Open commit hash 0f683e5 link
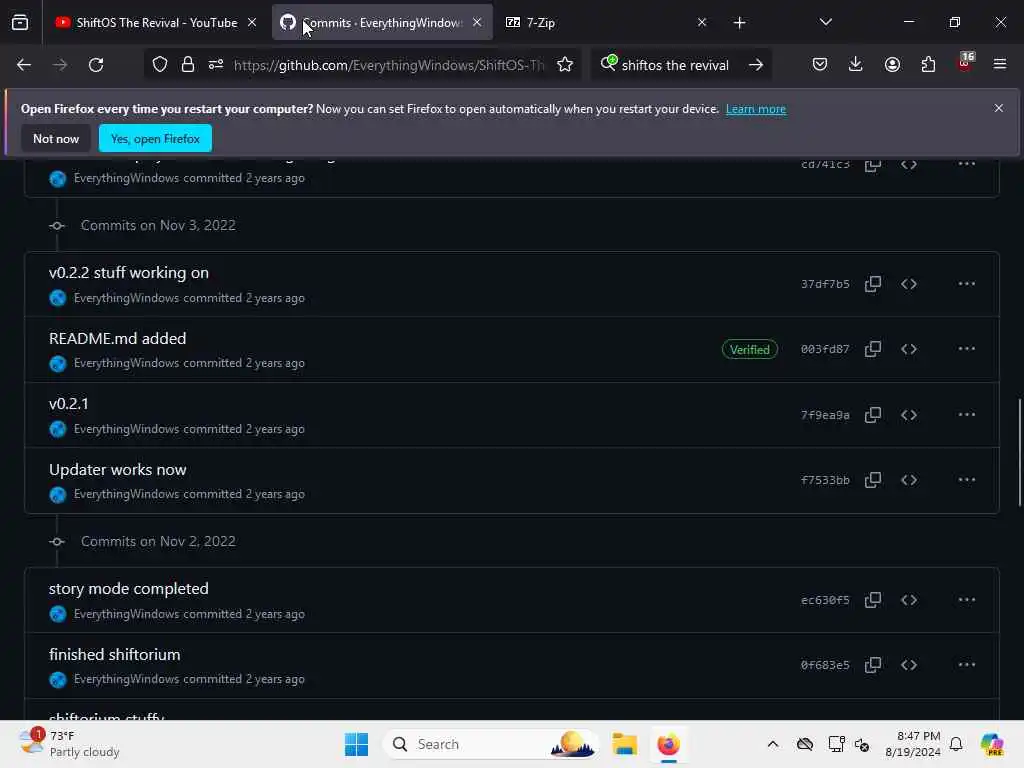1024x768 pixels. click(x=825, y=665)
